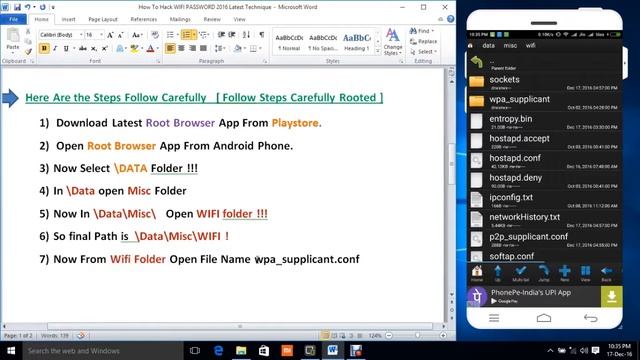Click the Shrink Font icon
The image size is (640, 360).
120,35
